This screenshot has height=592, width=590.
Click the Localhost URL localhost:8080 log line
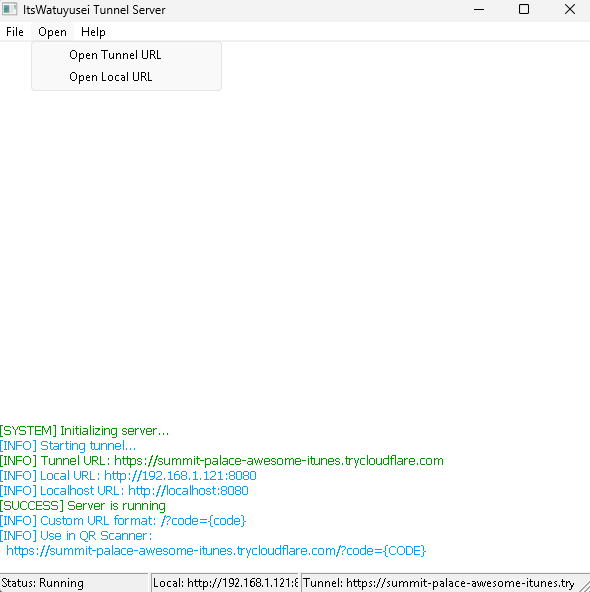(x=124, y=491)
